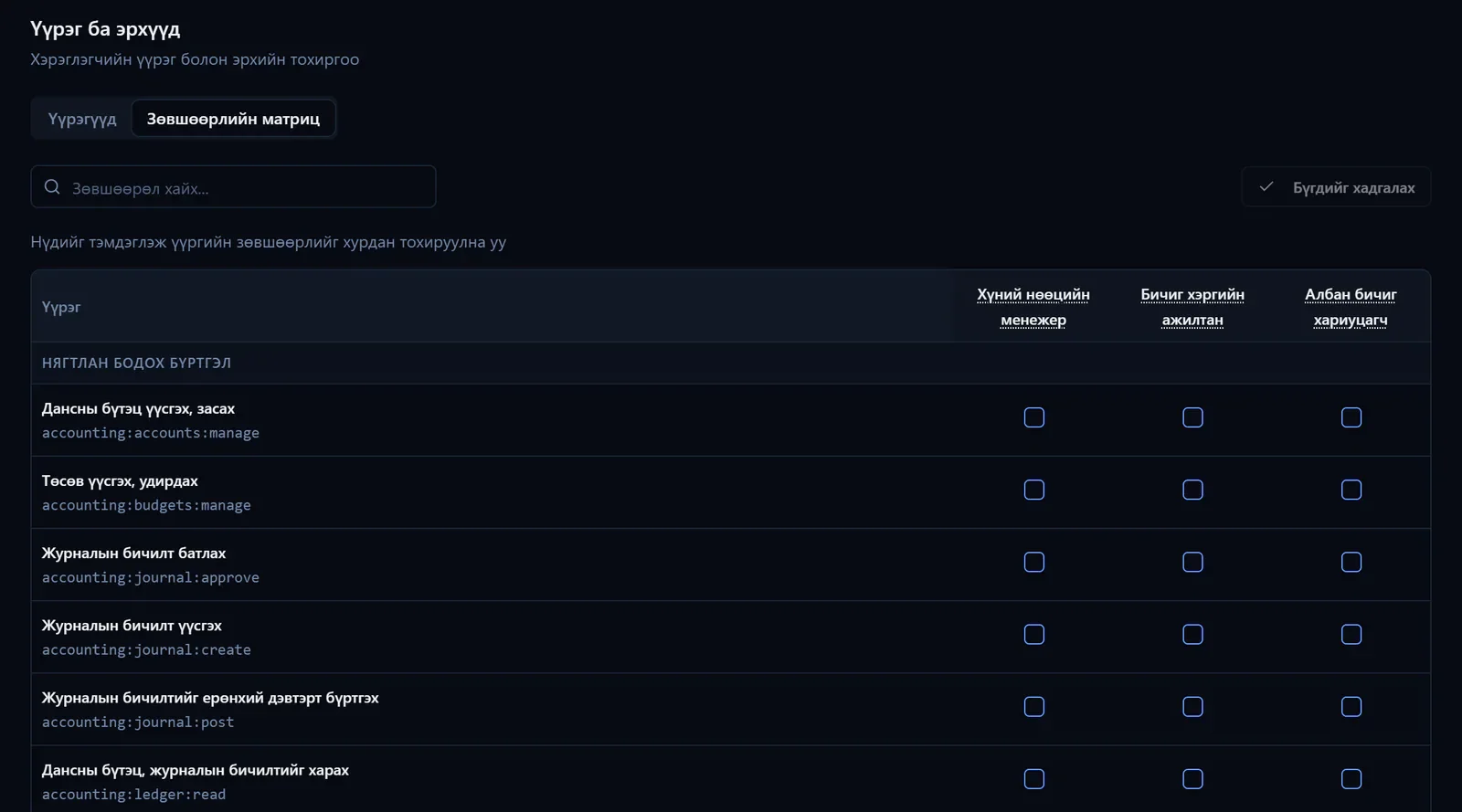Enable ledger:read for Албан бичиг хариуцагч
This screenshot has height=812, width=1462.
tap(1351, 778)
